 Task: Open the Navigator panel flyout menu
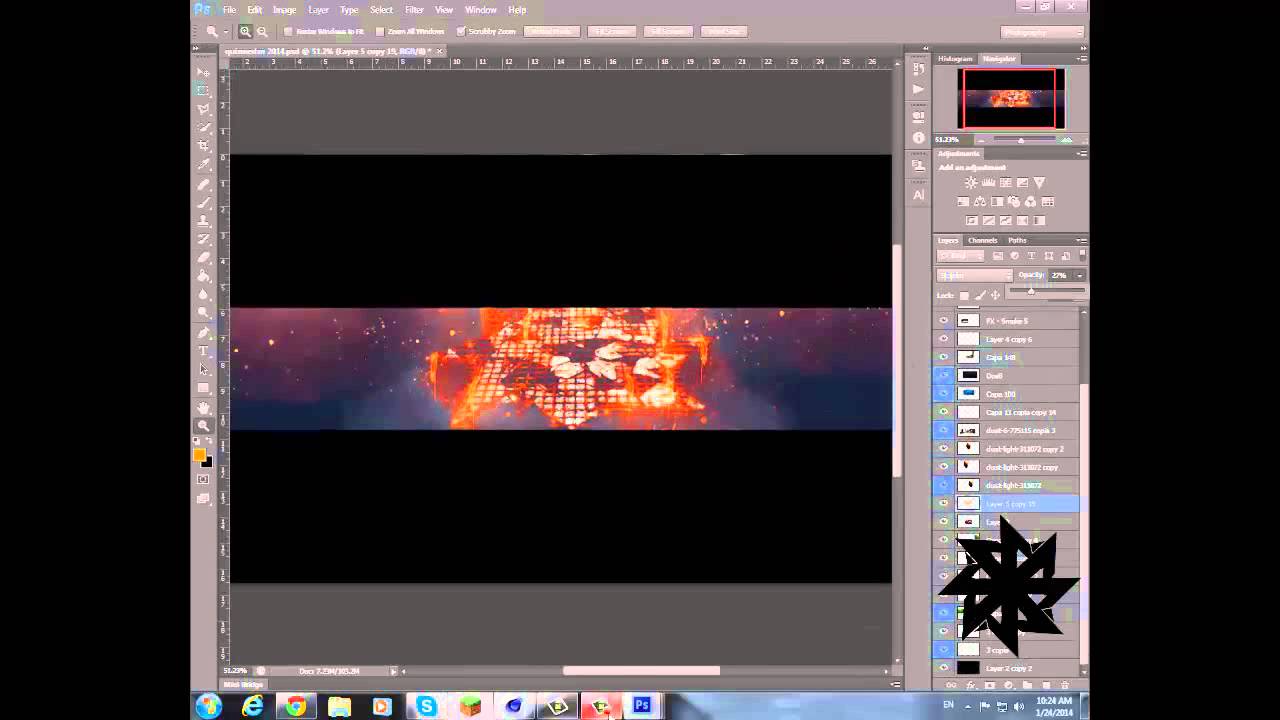point(1081,59)
